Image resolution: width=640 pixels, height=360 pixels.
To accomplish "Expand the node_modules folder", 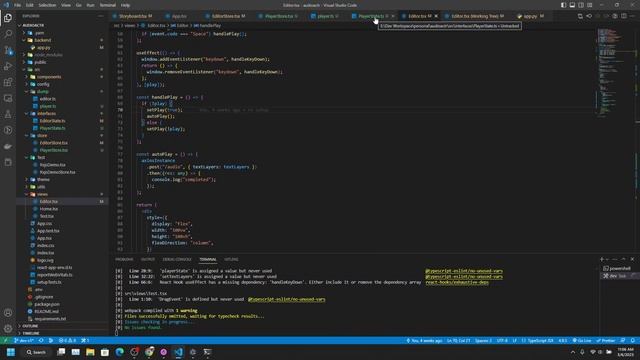I will 62,55.
